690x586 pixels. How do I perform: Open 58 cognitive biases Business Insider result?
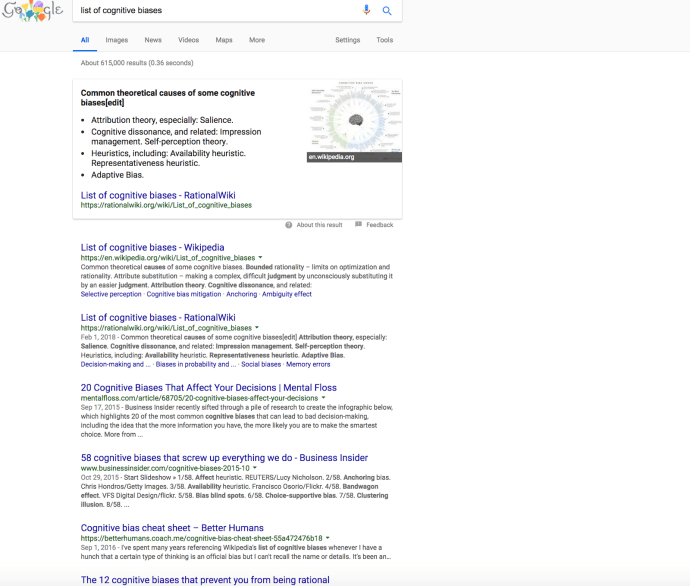224,458
